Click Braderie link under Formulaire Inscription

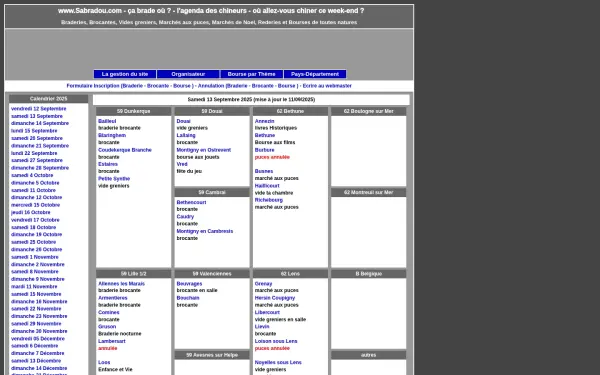point(133,86)
